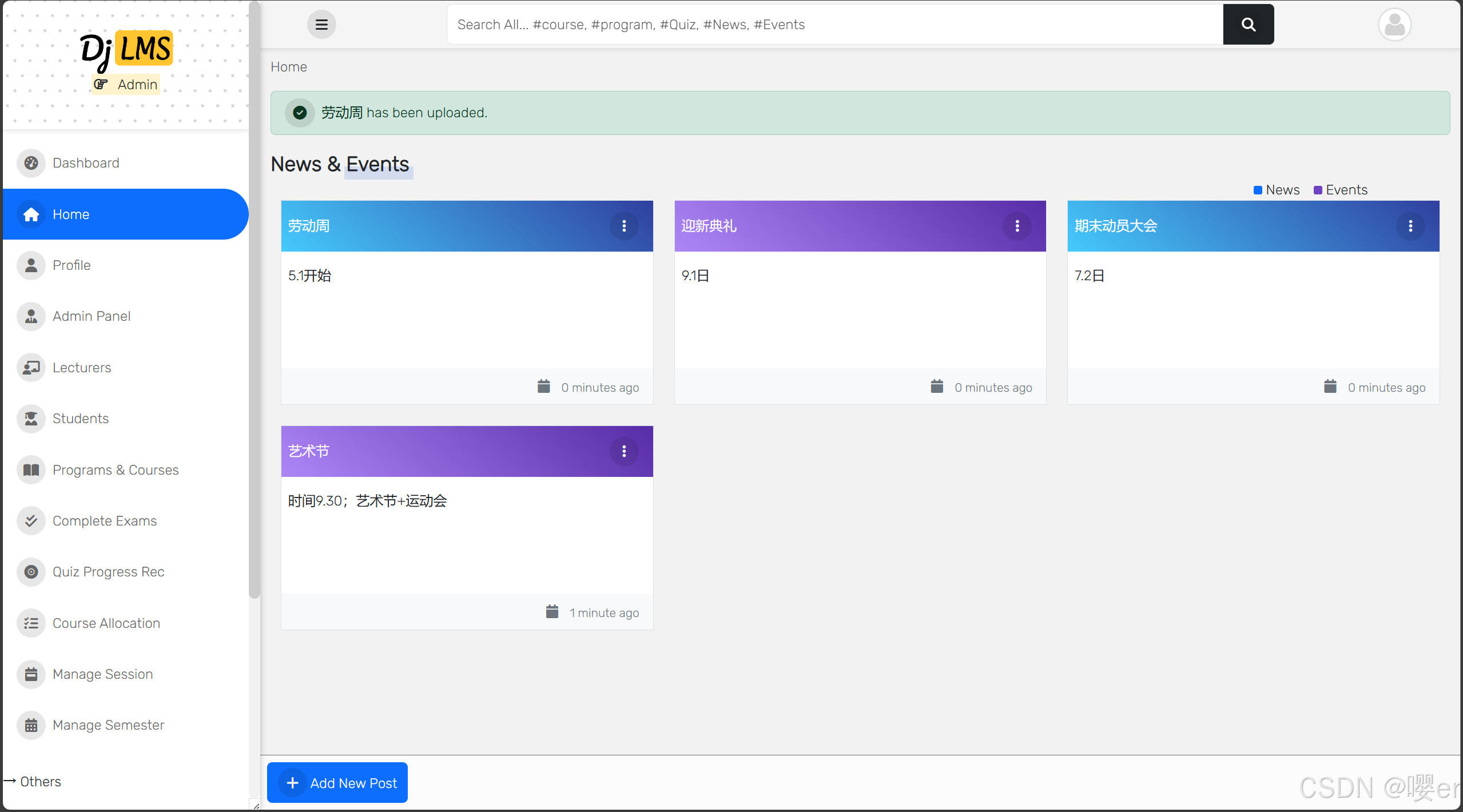1463x812 pixels.
Task: Click the Lecturers chalkboard icon
Action: click(31, 367)
